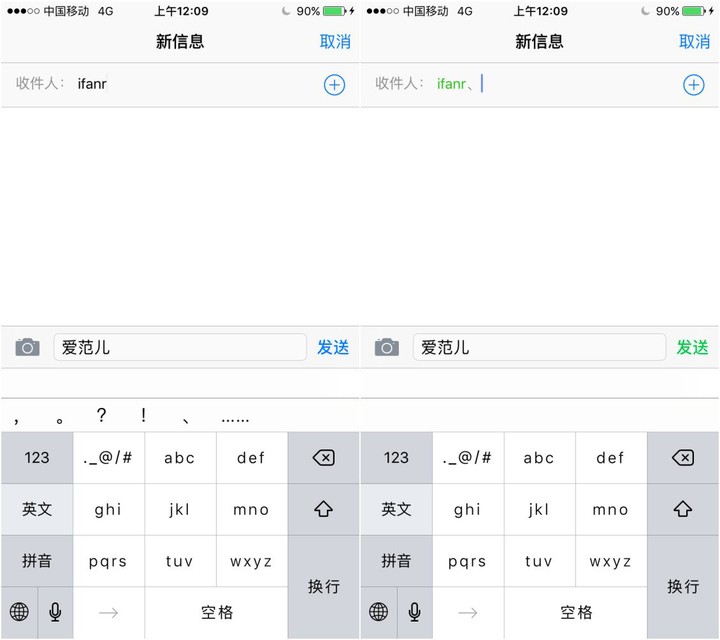Tap 取消 to cancel on the right screen
The image size is (720, 640).
694,41
